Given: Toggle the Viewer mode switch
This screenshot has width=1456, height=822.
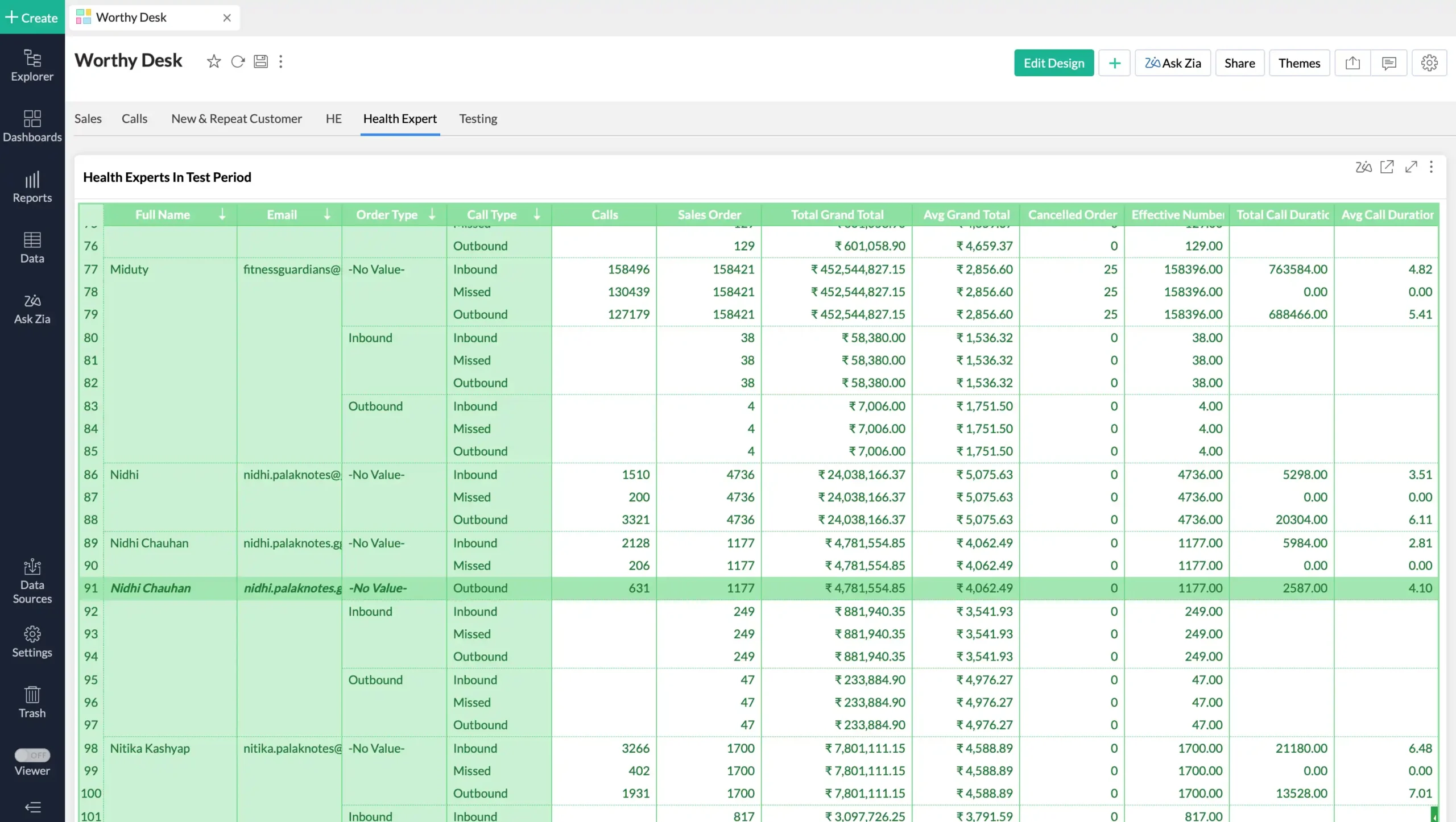Looking at the screenshot, I should coord(32,755).
